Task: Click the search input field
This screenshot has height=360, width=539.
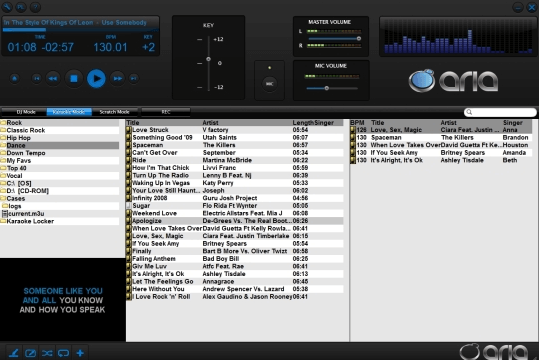Action: 500,112
